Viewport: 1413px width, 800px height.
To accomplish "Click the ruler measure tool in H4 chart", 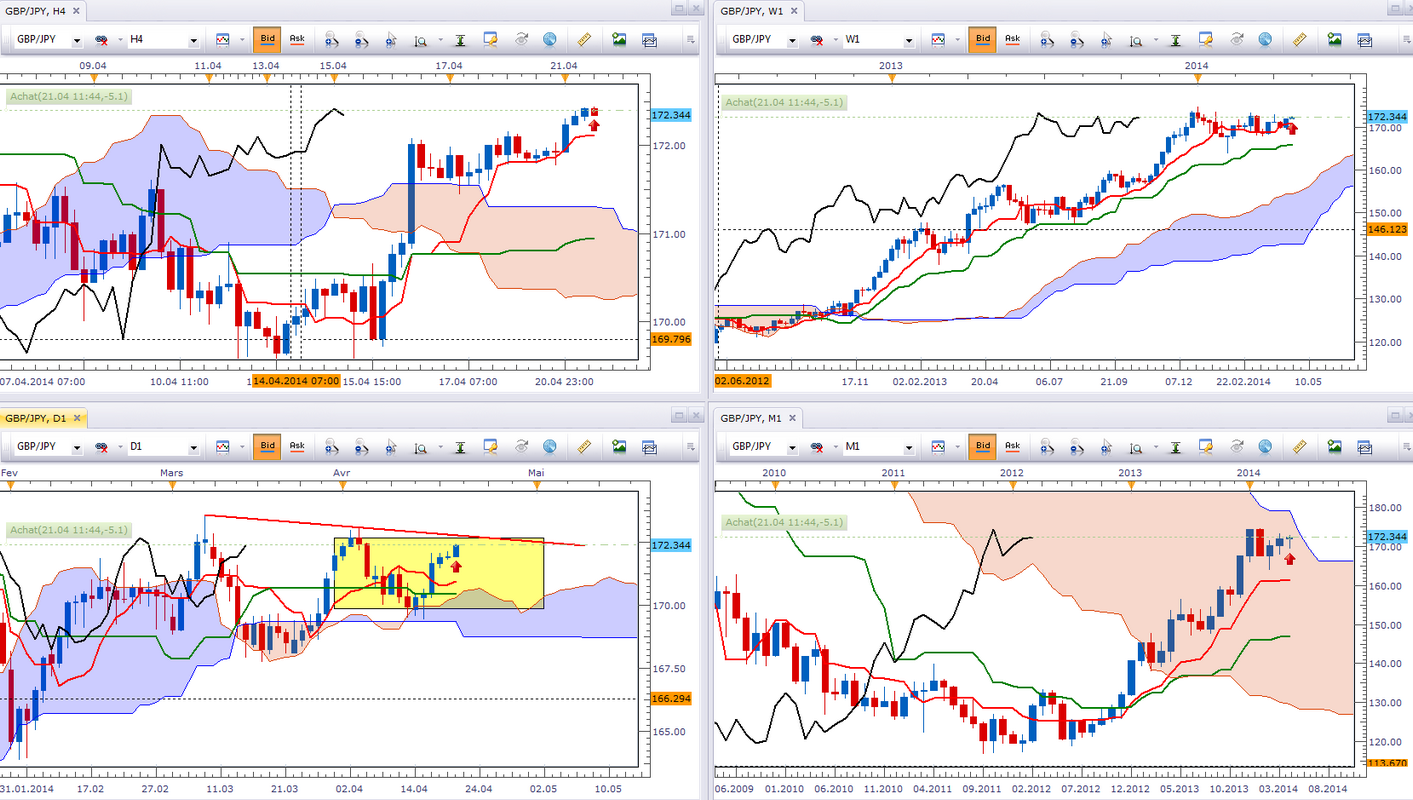I will [x=585, y=40].
